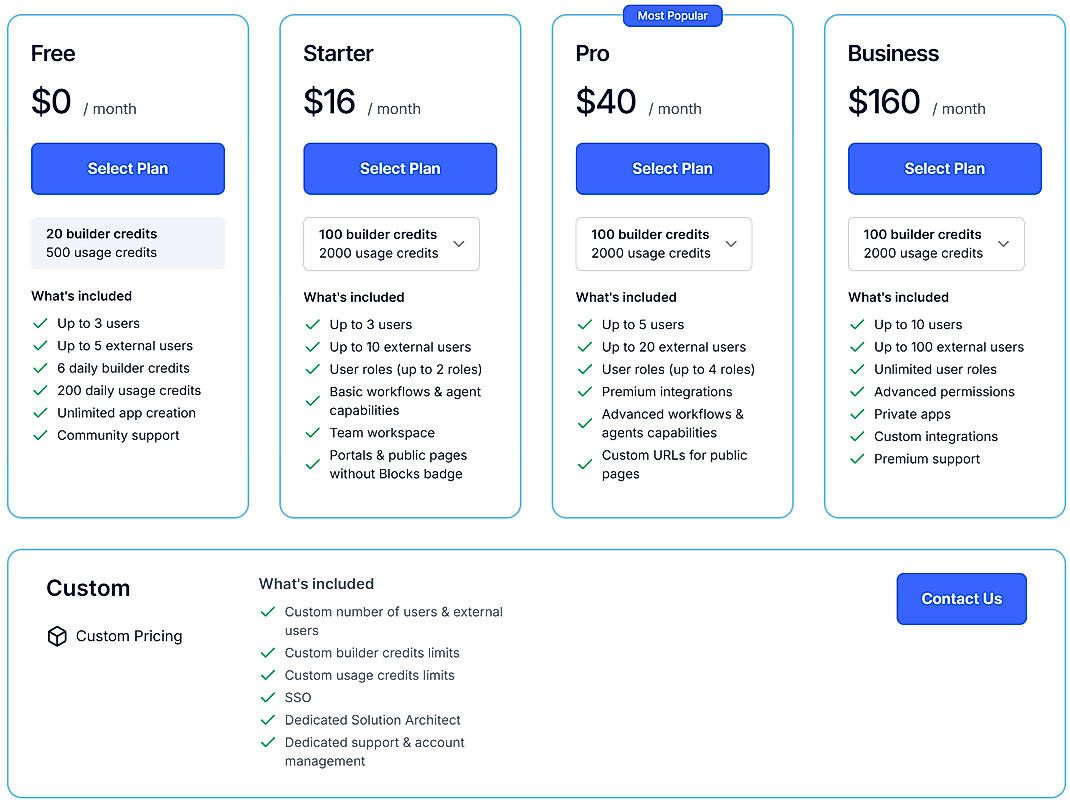Image resolution: width=1070 pixels, height=800 pixels.
Task: Click the checkmark next to Premium integrations
Action: (x=584, y=392)
